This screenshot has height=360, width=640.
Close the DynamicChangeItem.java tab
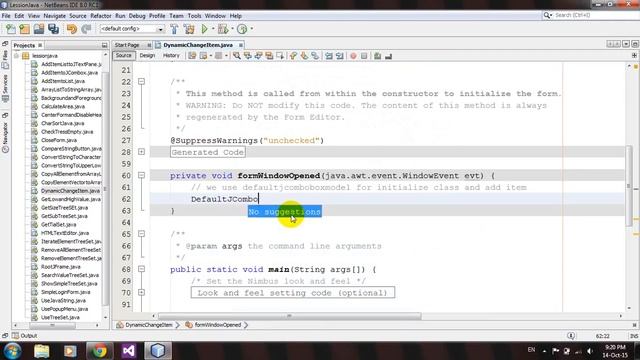pyautogui.click(x=241, y=45)
